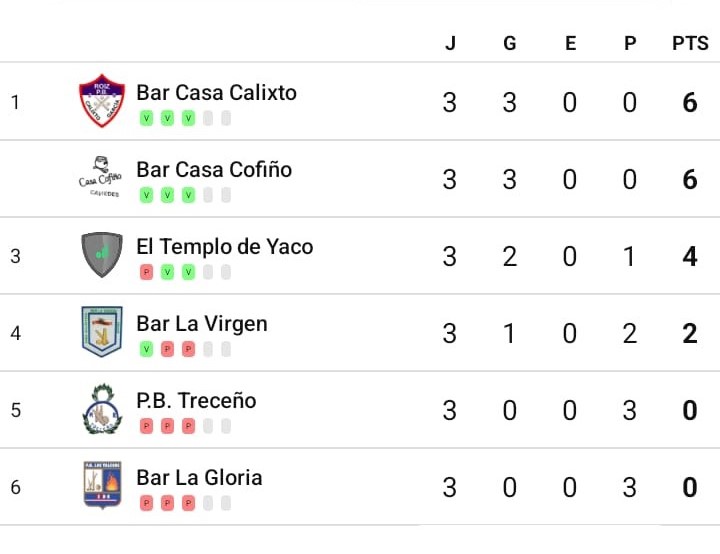
Task: Click third red P badge of Bar La Gloria
Action: [x=188, y=503]
